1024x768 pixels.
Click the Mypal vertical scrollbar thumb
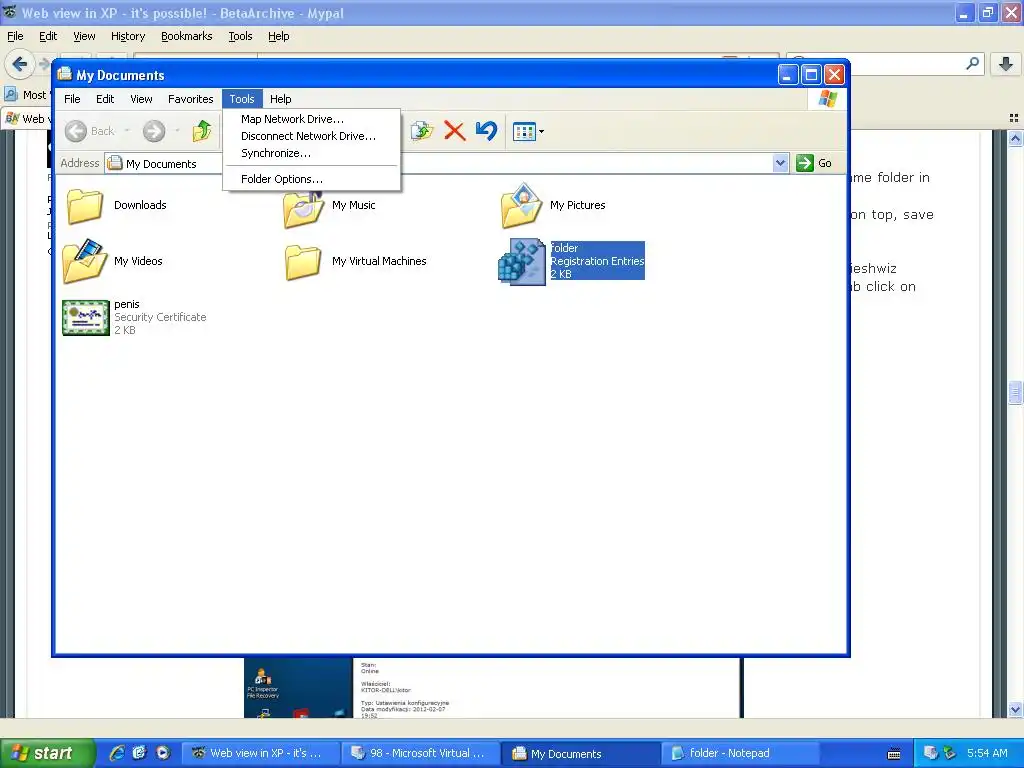coord(1015,392)
